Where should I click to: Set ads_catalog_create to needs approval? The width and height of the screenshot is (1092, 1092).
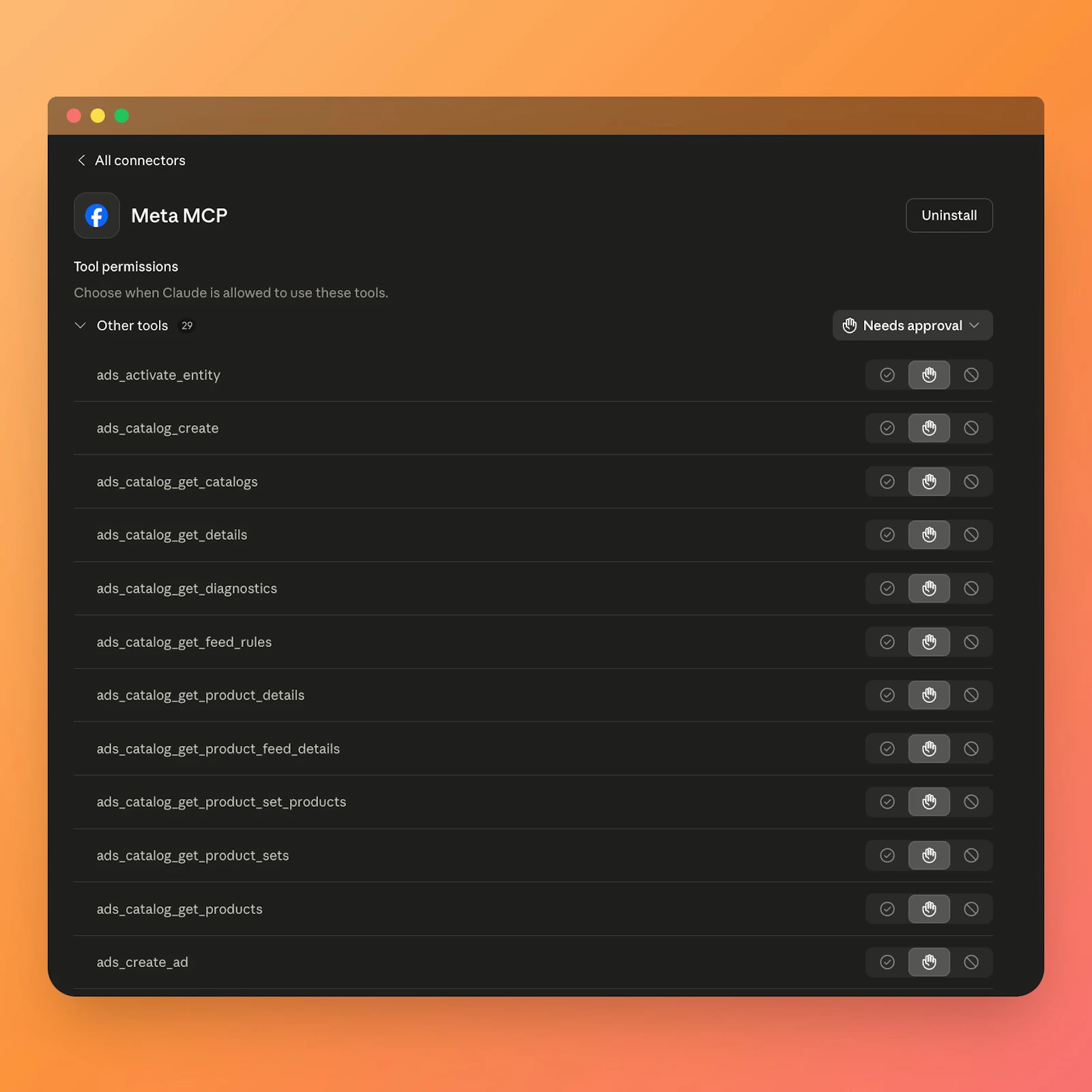[929, 428]
